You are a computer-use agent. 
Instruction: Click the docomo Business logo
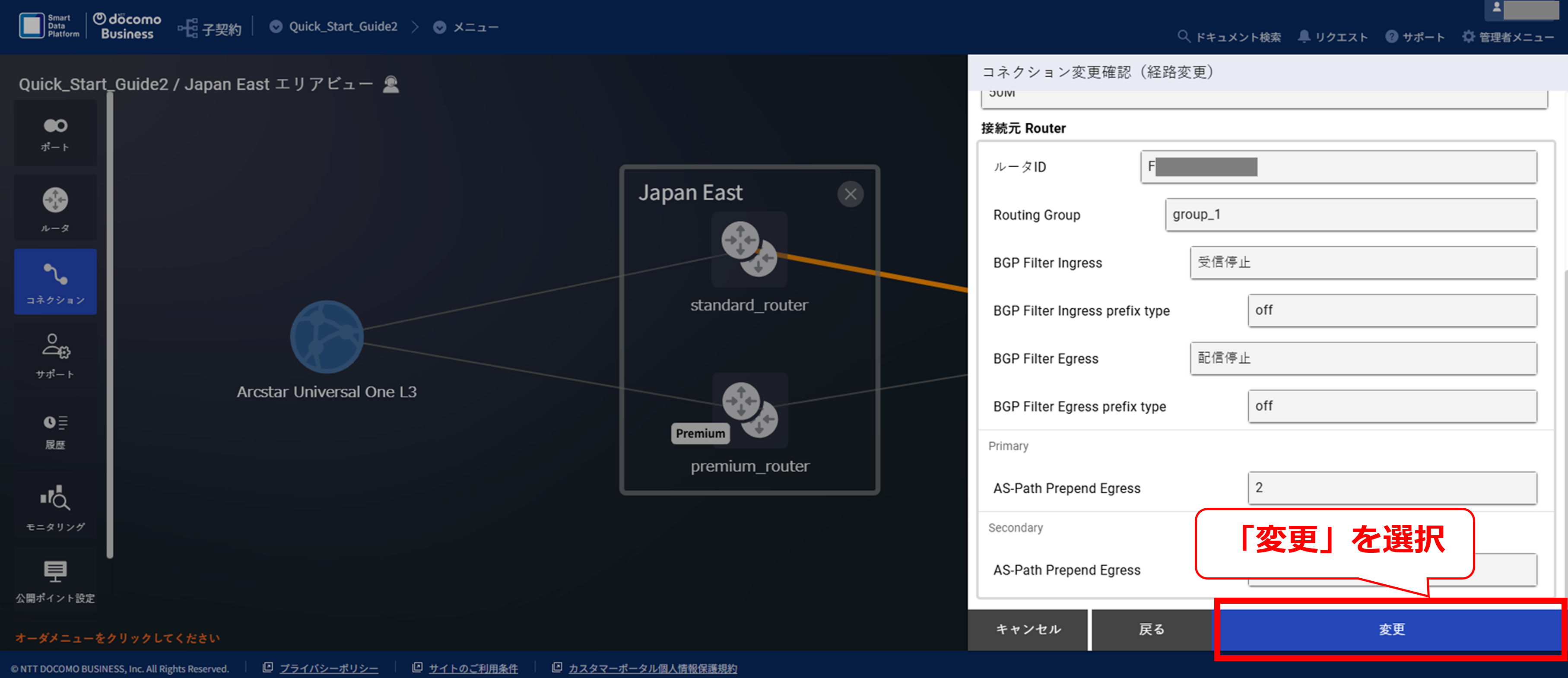click(127, 26)
